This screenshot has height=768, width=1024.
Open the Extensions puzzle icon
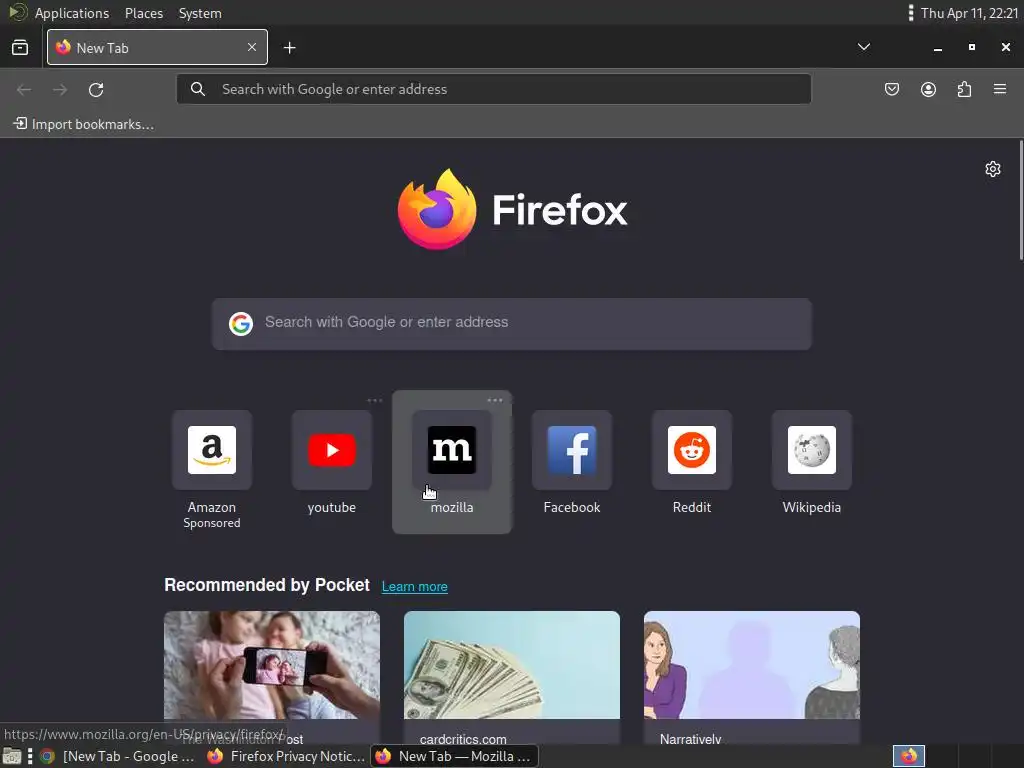964,89
